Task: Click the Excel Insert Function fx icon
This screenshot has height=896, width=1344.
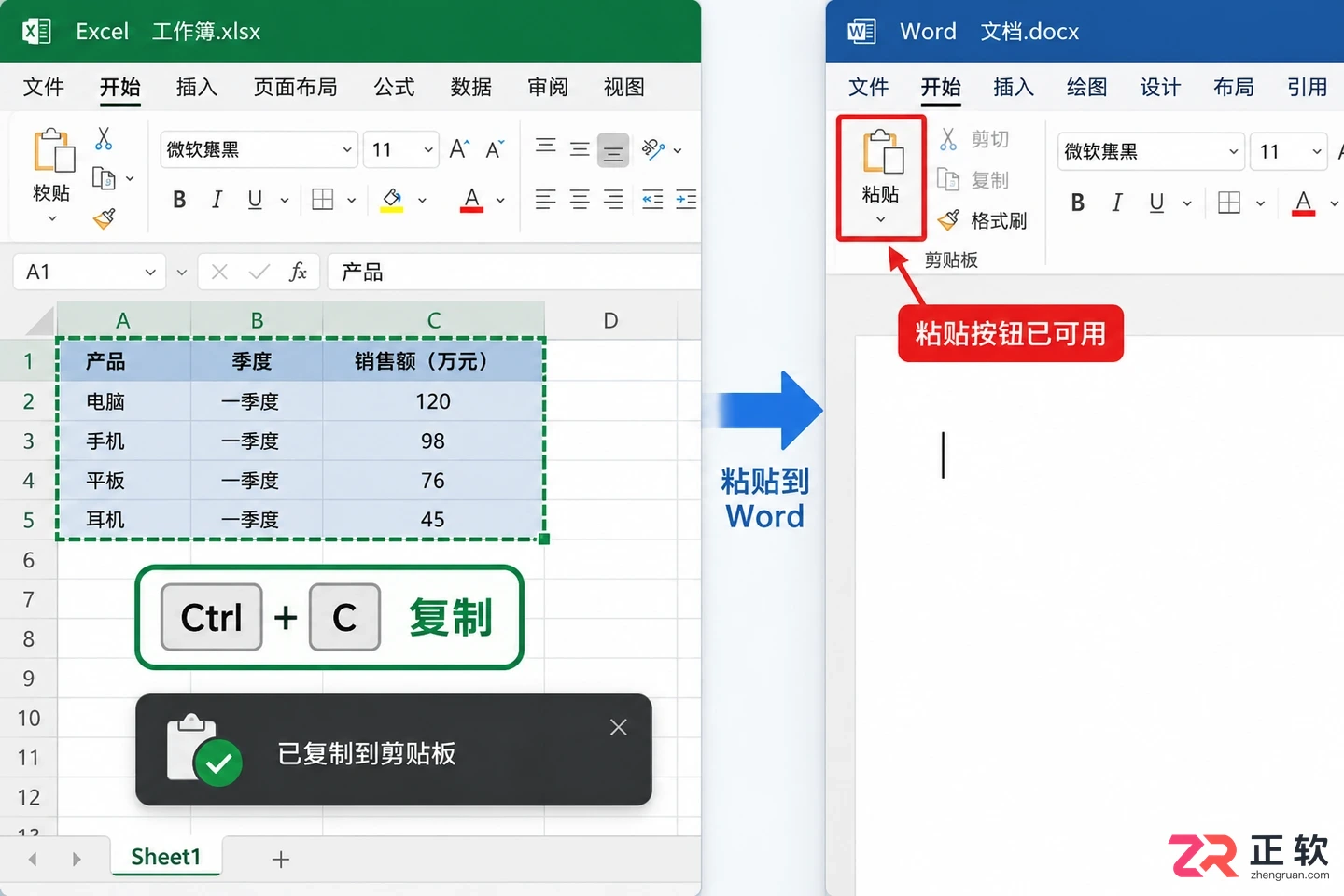Action: click(x=298, y=272)
